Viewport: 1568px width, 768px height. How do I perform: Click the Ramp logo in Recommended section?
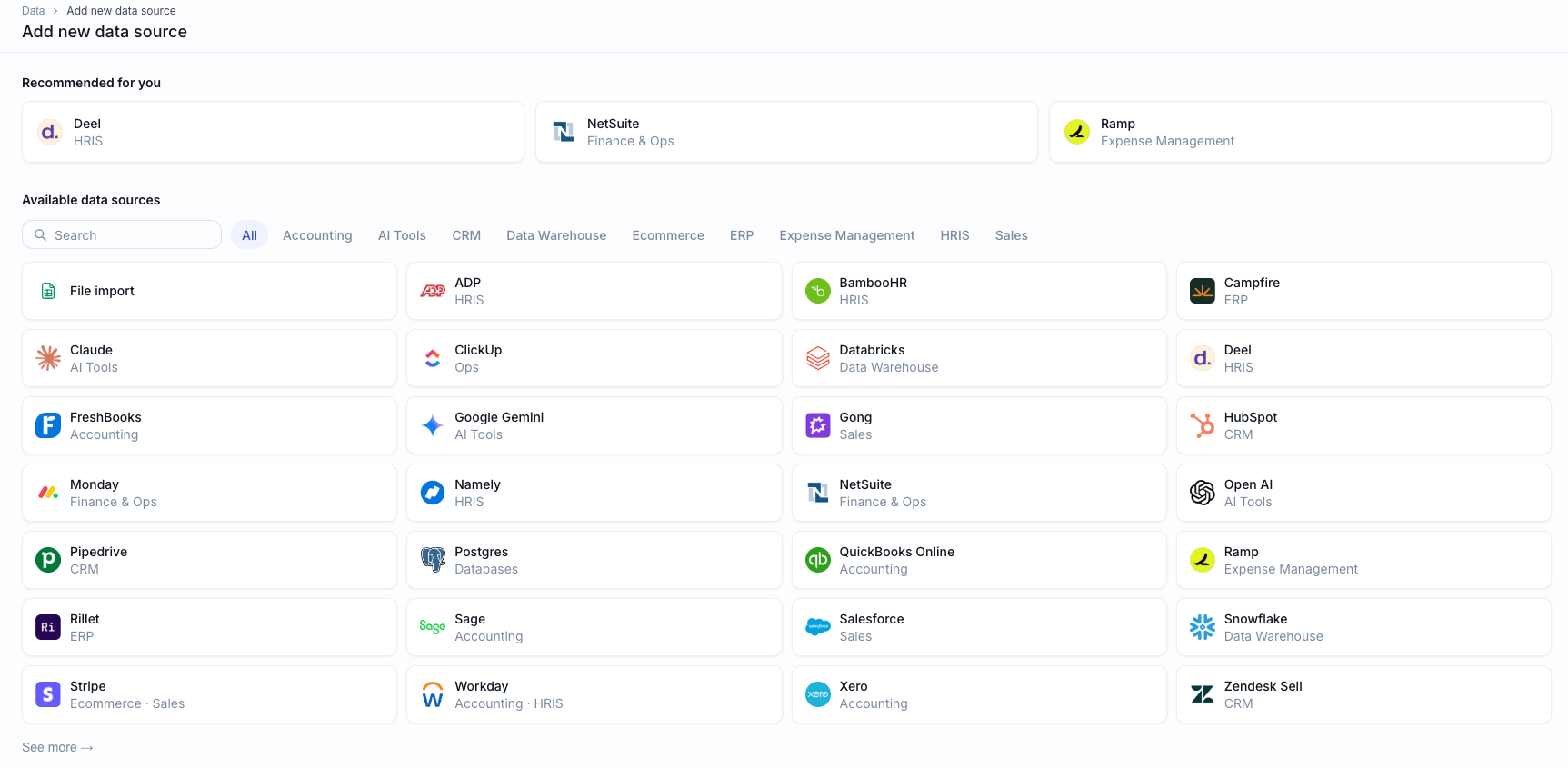1077,132
